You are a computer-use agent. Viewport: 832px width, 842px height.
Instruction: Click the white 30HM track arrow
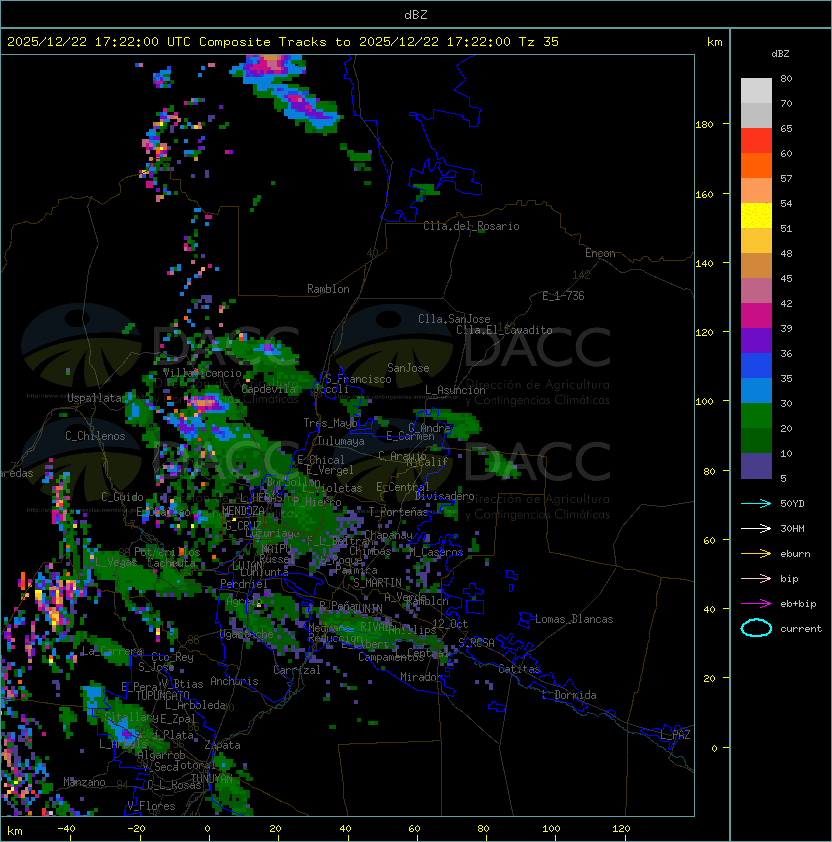tap(756, 528)
